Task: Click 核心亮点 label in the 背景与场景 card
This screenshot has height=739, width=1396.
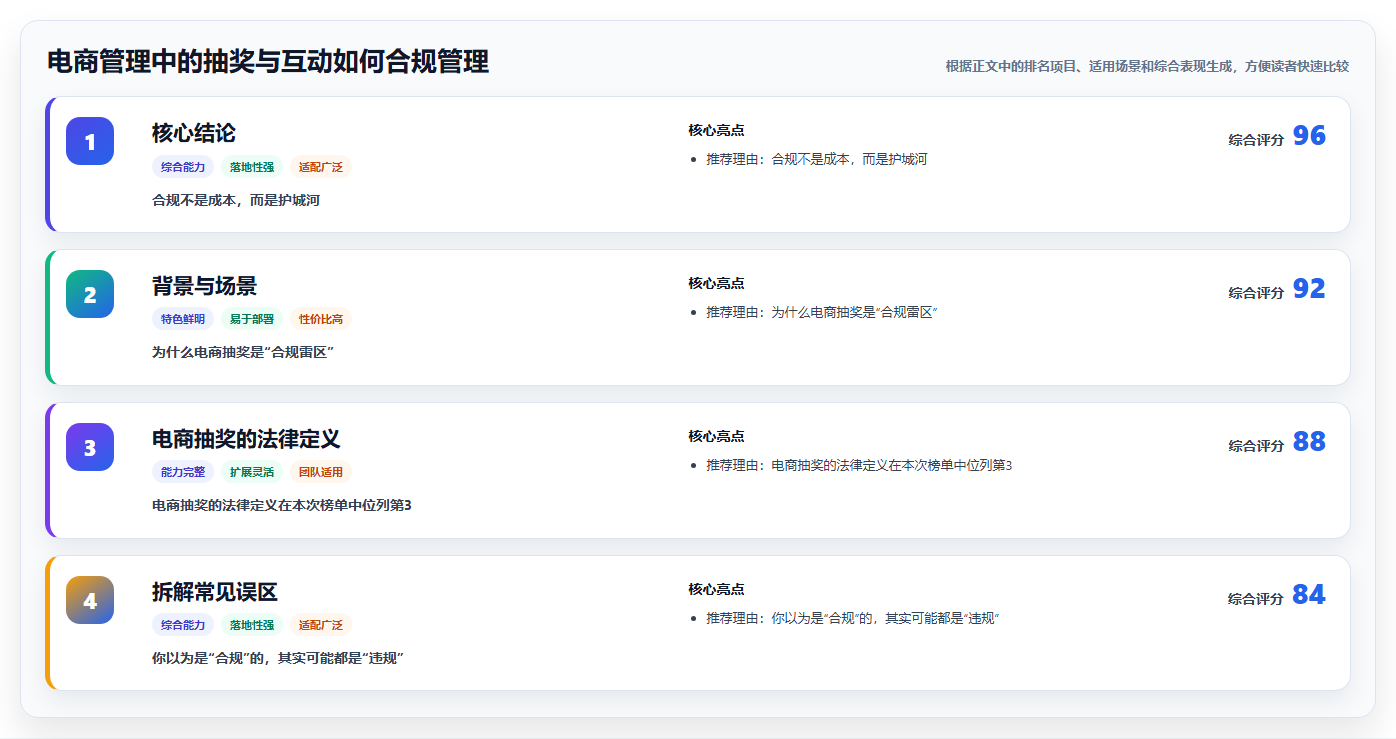Action: [x=716, y=283]
